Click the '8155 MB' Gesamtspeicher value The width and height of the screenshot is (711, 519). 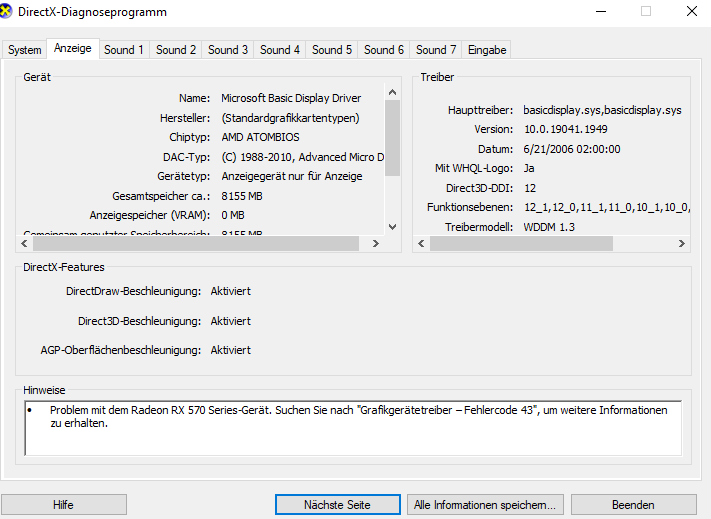click(x=242, y=196)
